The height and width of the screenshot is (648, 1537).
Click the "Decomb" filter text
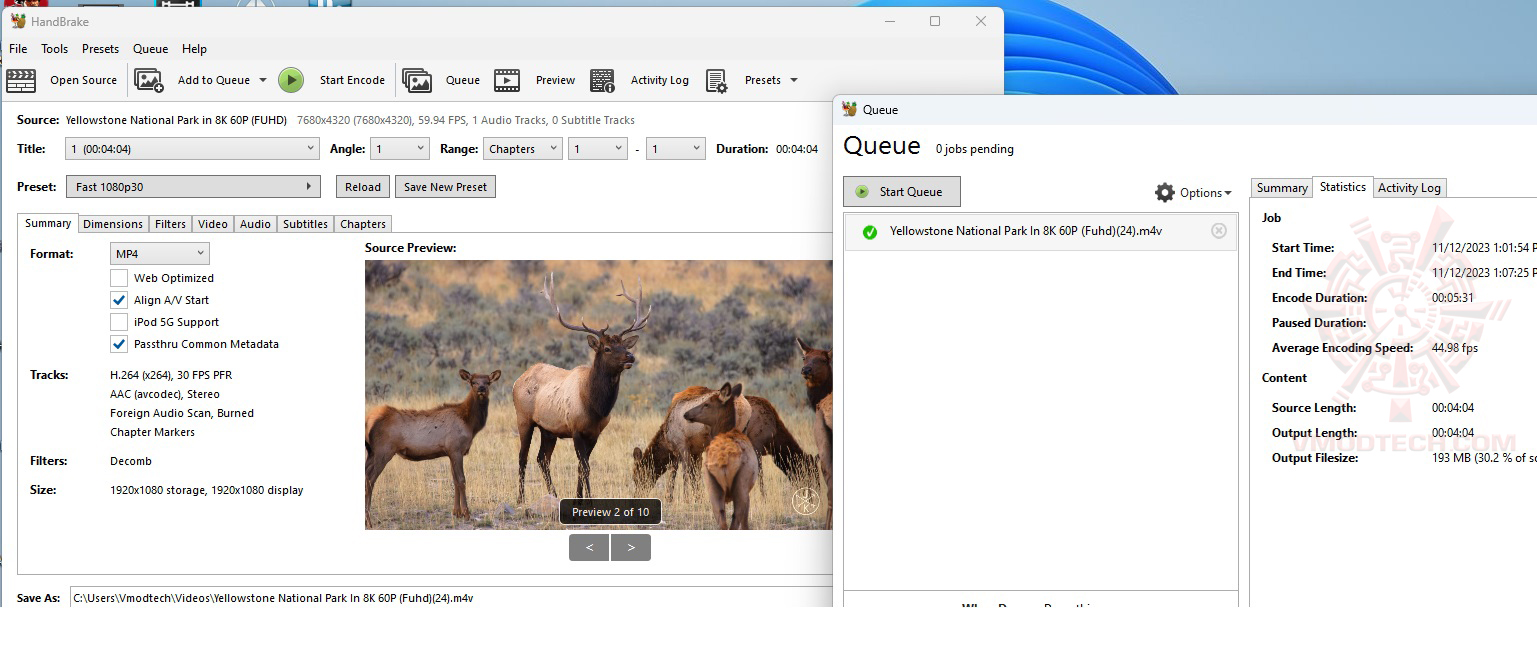[131, 461]
